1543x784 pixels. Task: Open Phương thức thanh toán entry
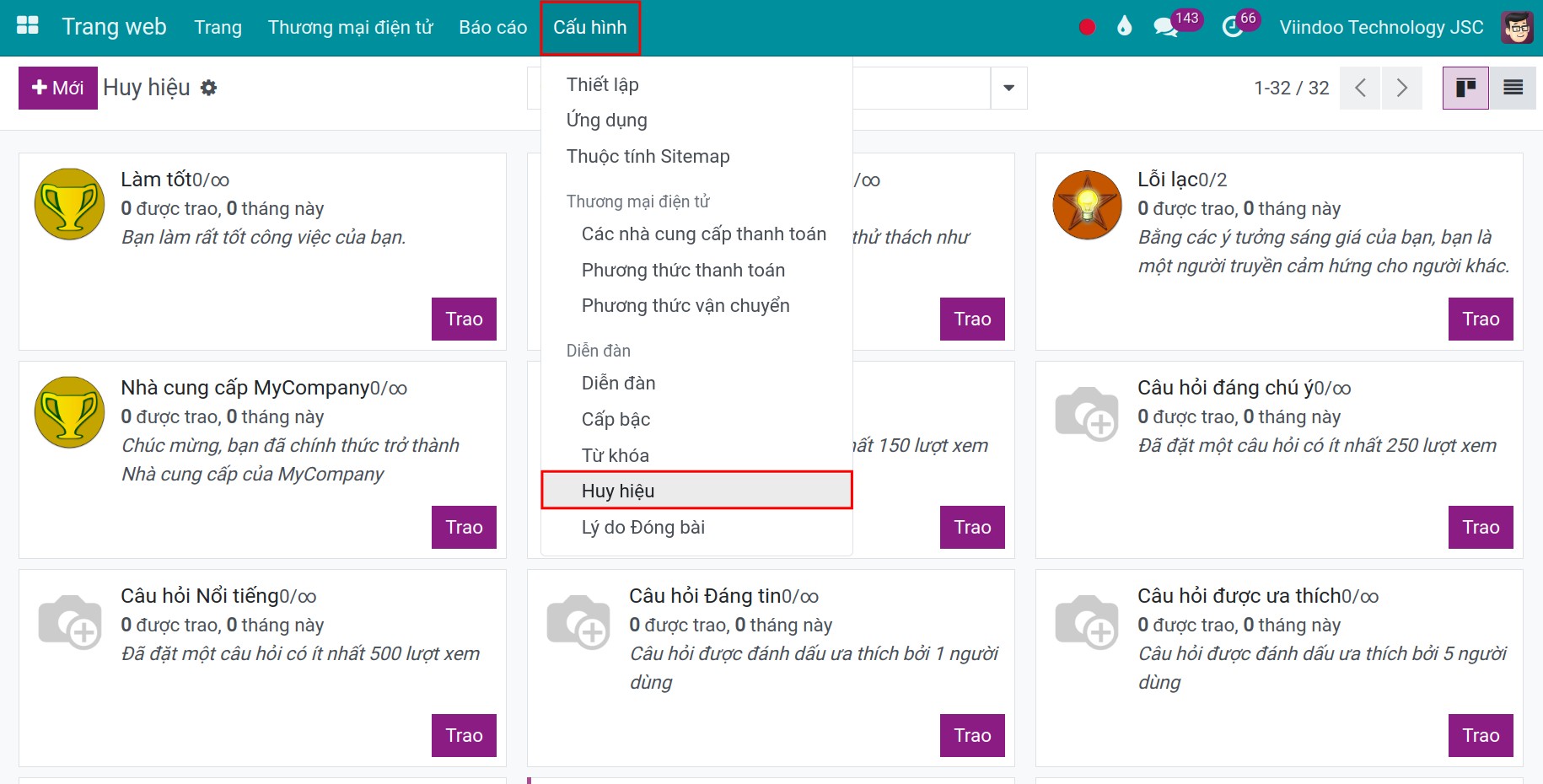point(696,271)
